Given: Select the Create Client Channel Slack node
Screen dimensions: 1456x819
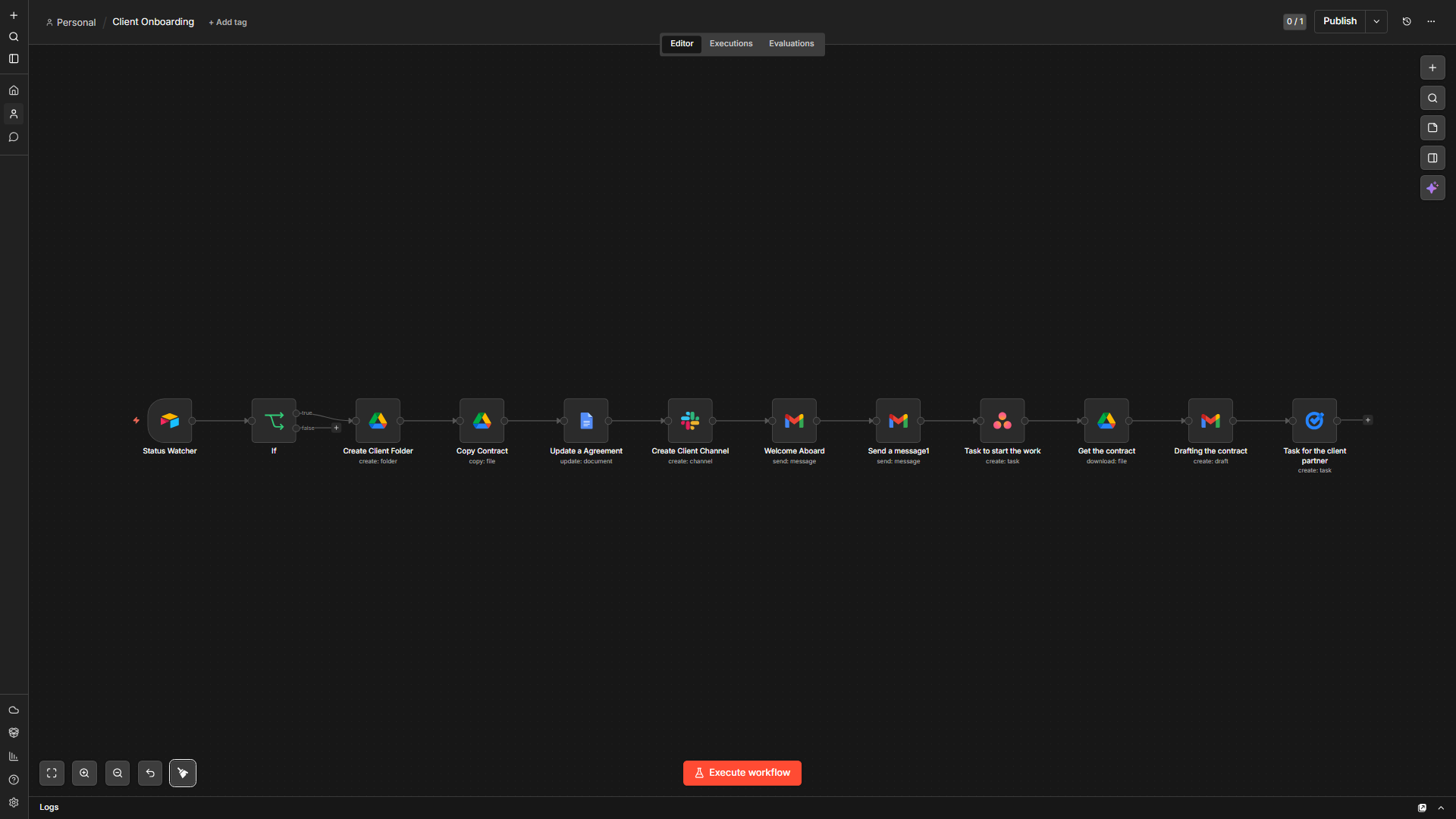Looking at the screenshot, I should tap(690, 421).
